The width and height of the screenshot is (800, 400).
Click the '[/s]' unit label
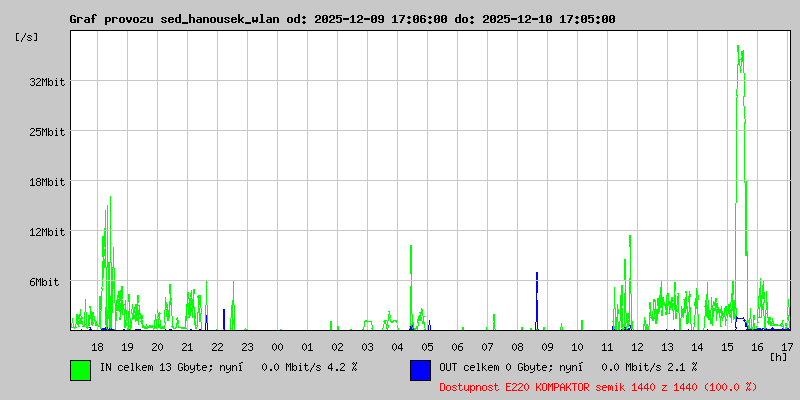(x=27, y=37)
